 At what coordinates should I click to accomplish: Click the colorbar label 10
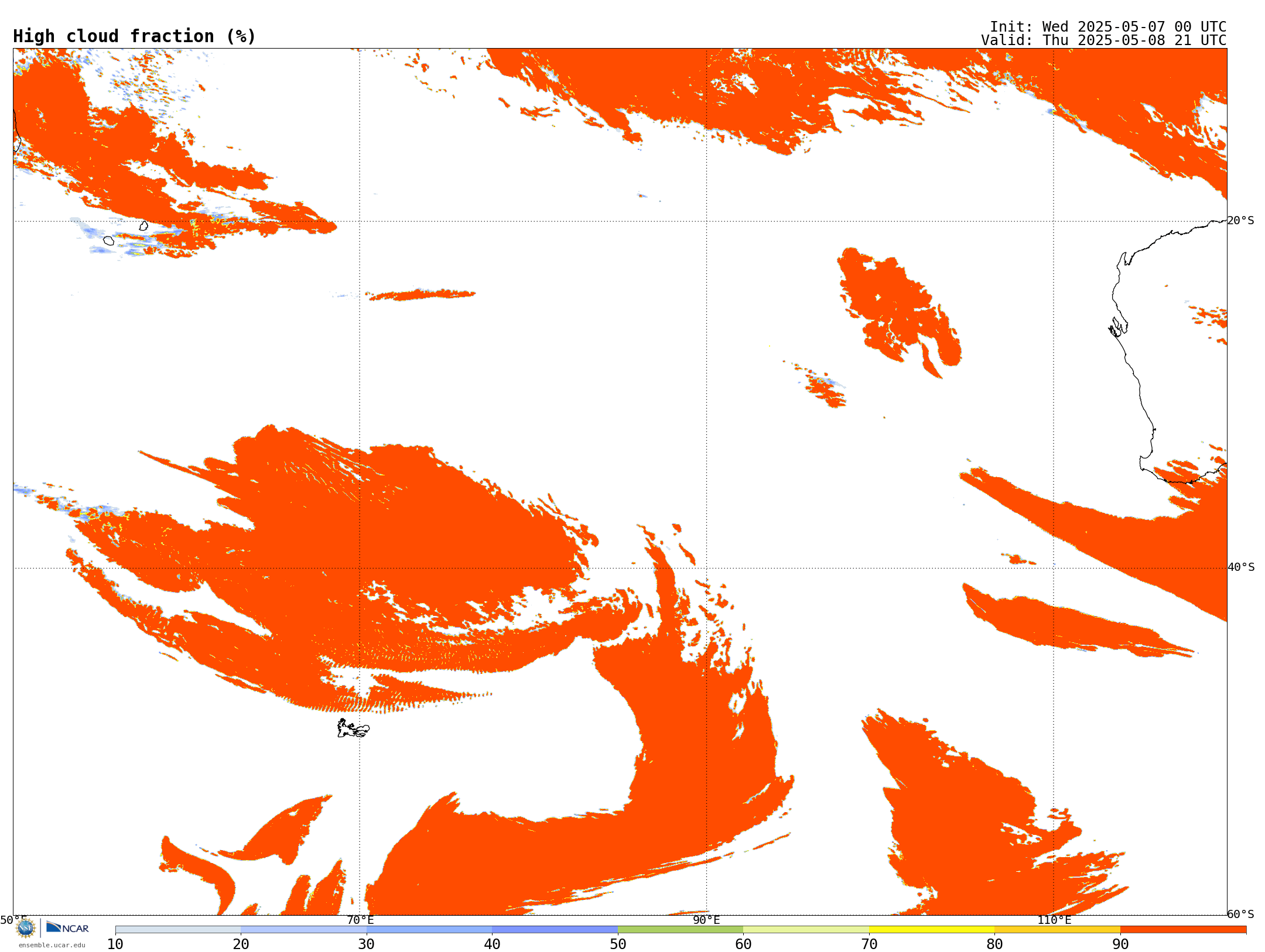tap(115, 944)
